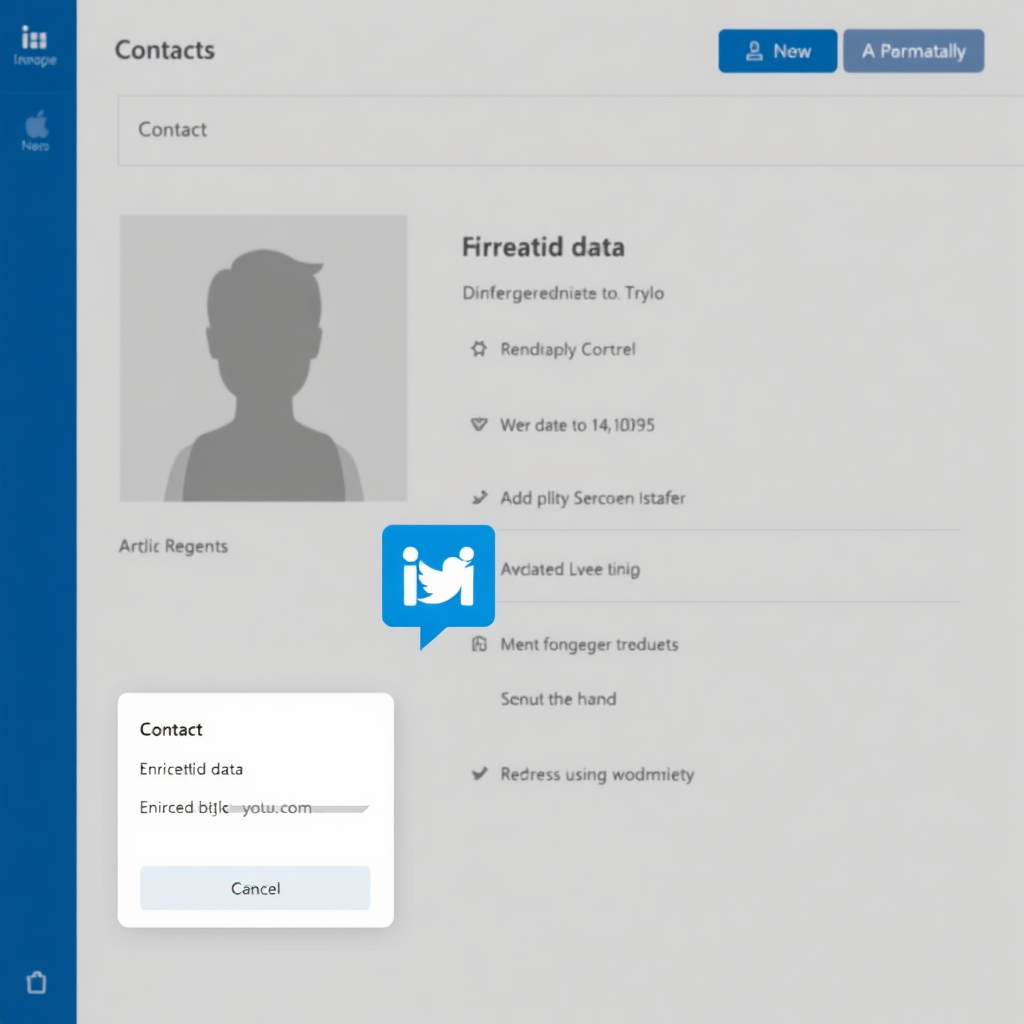1024x1024 pixels.
Task: Toggle the checkmark beside Redress using wodmiety
Action: 479,773
